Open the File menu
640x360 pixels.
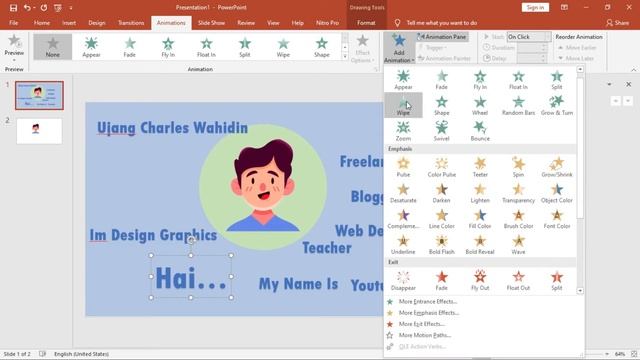tap(13, 23)
